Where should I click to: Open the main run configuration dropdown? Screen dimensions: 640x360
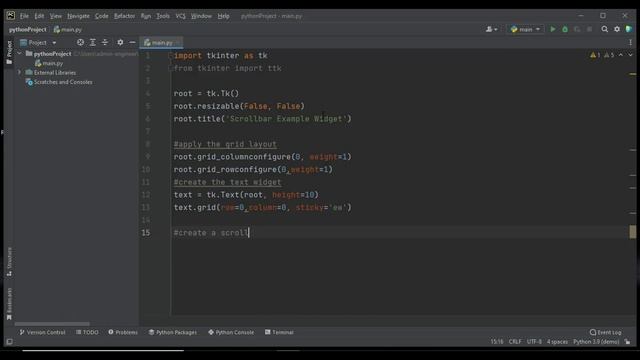525,29
